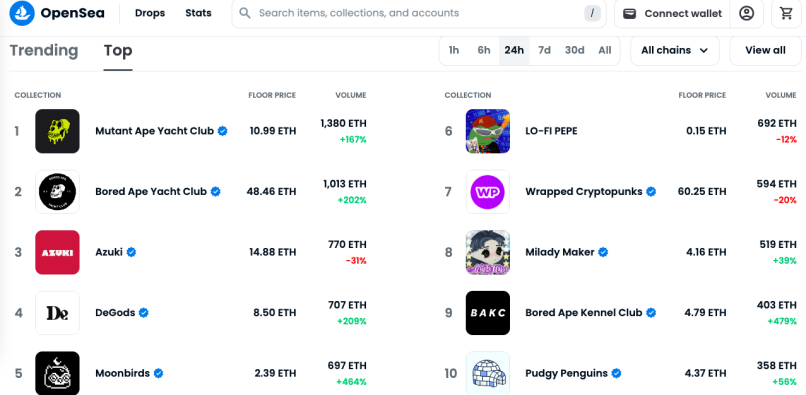Click the OpenSea logo icon
This screenshot has width=806, height=395.
22,13
